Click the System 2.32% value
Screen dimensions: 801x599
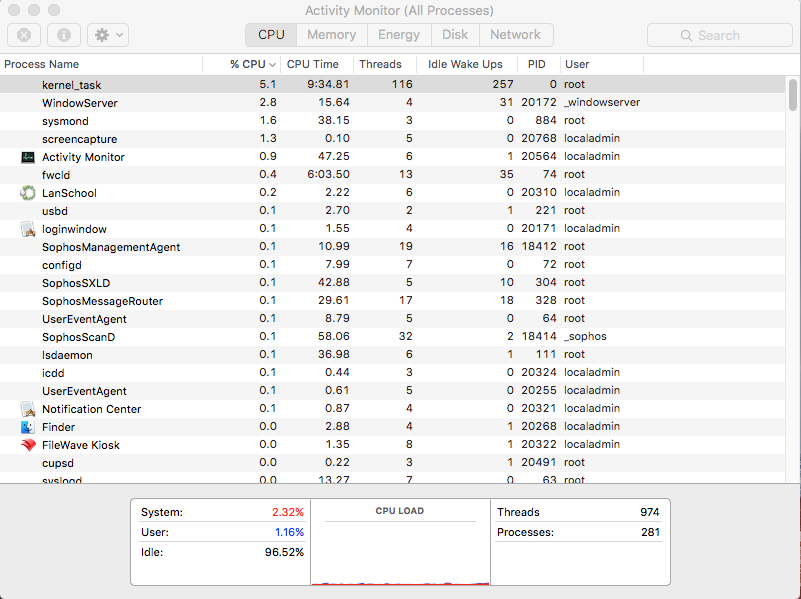tap(288, 512)
